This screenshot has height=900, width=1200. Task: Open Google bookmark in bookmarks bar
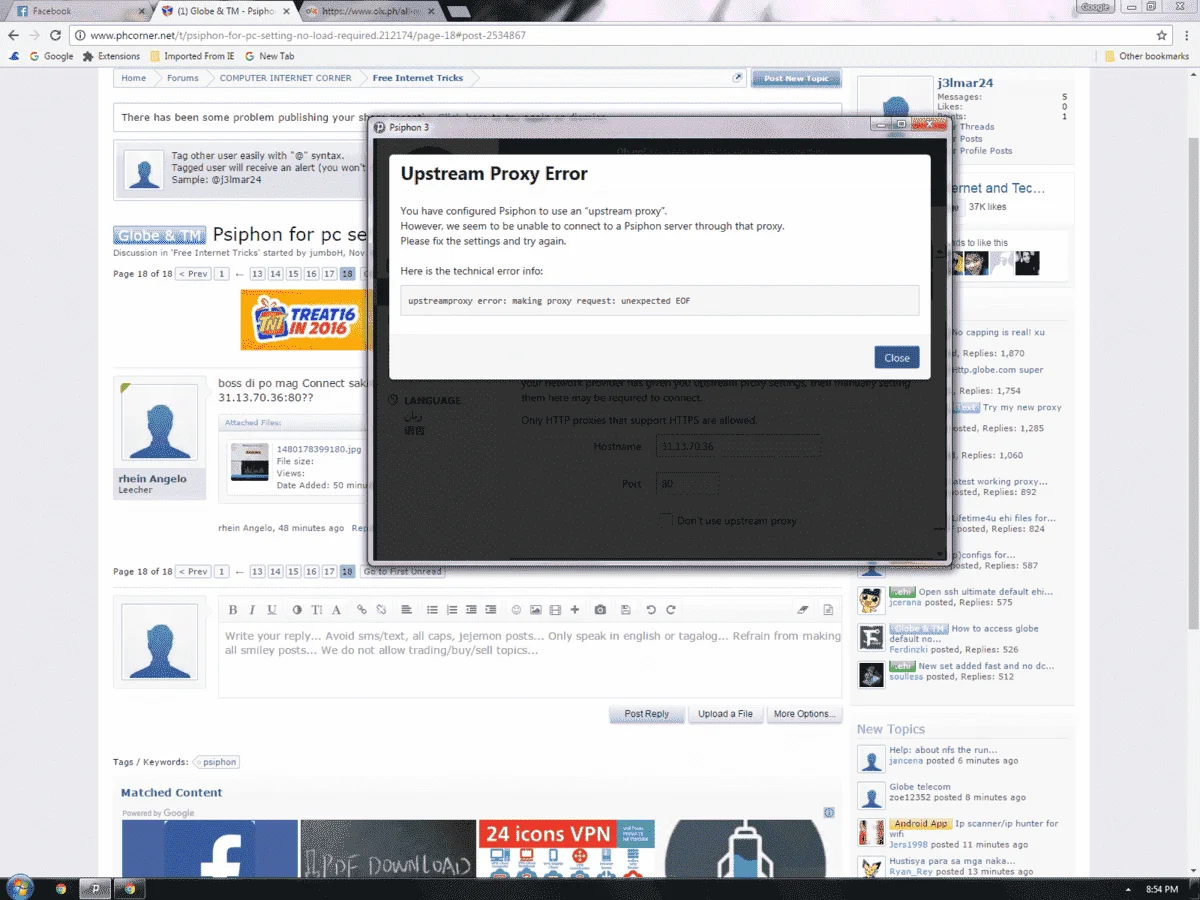[52, 56]
